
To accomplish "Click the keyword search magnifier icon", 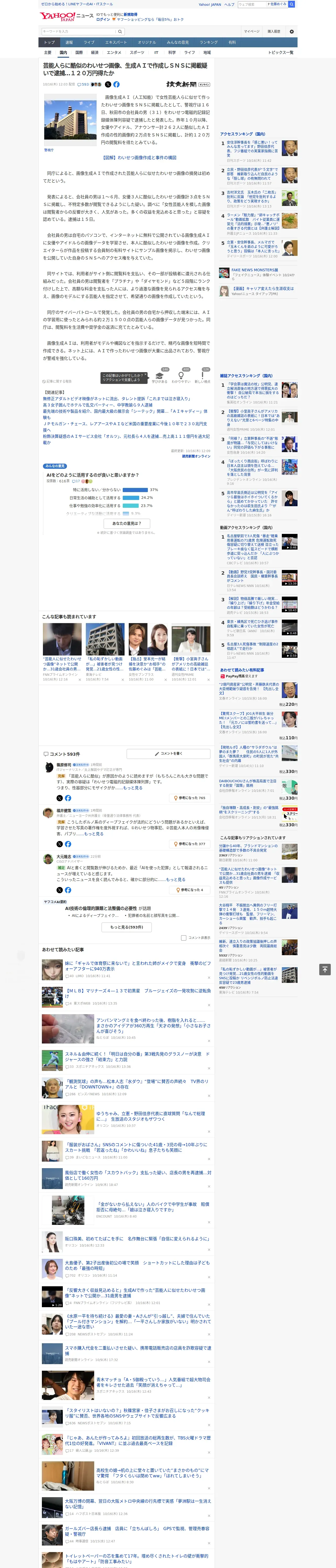I will [x=120, y=32].
